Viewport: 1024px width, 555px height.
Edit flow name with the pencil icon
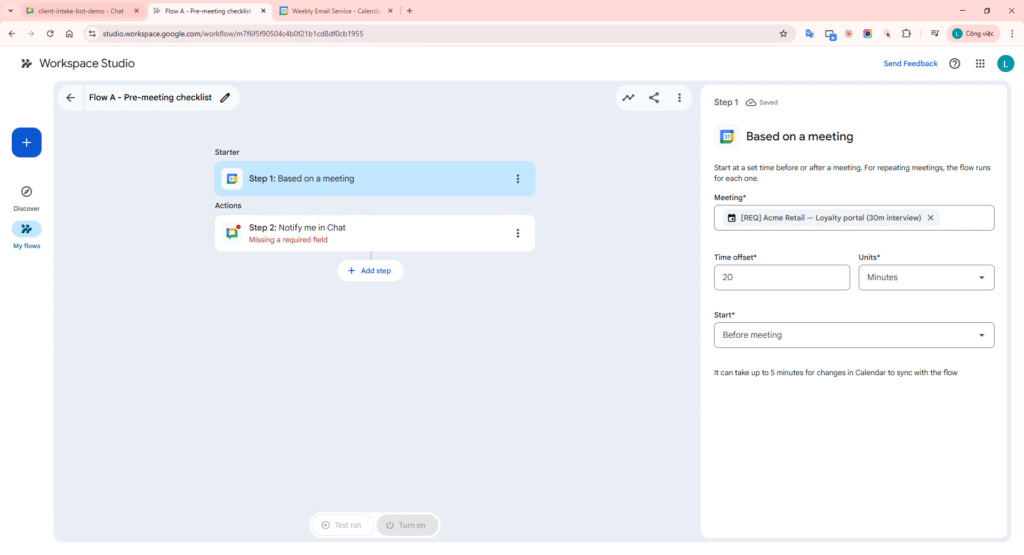pos(225,98)
